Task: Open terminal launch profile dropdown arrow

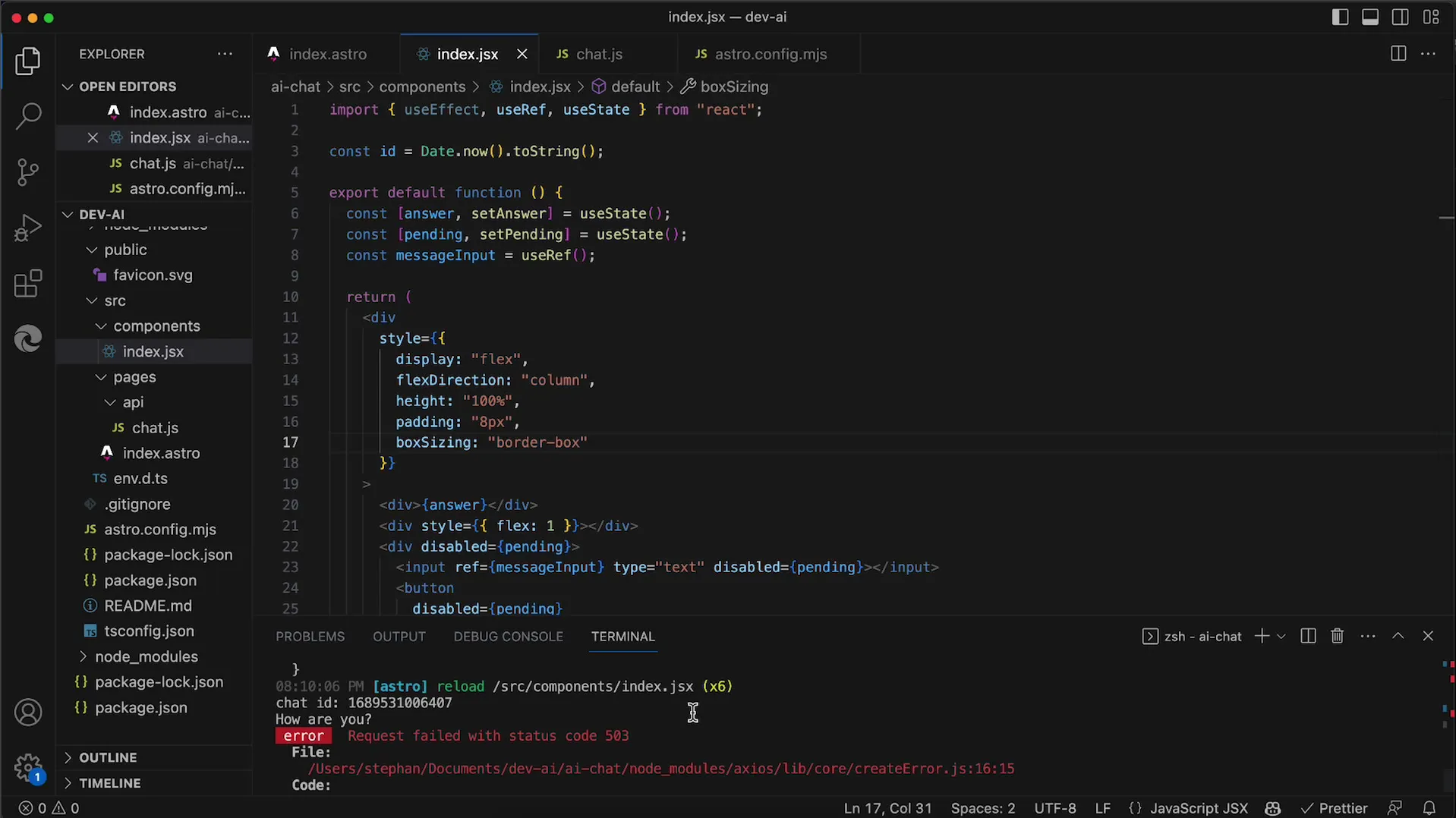Action: click(x=1281, y=637)
